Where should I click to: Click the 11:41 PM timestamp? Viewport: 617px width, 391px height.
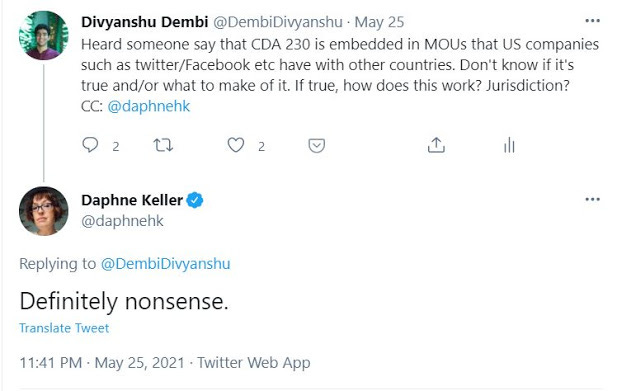[x=51, y=362]
